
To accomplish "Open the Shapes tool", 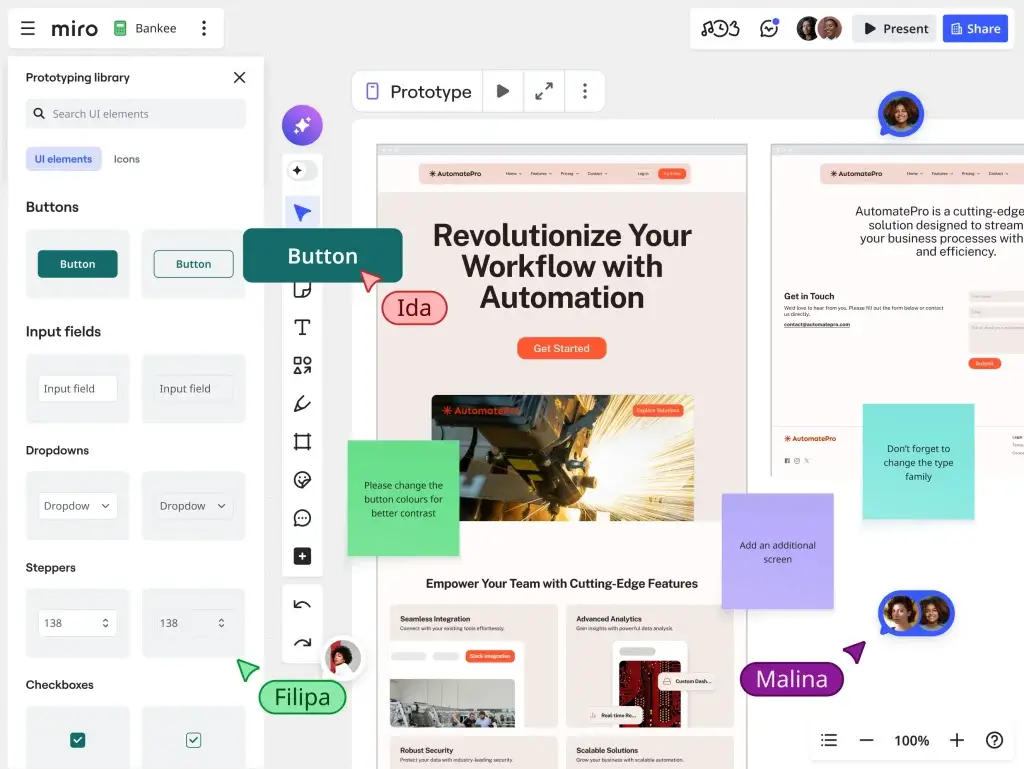I will click(x=302, y=365).
